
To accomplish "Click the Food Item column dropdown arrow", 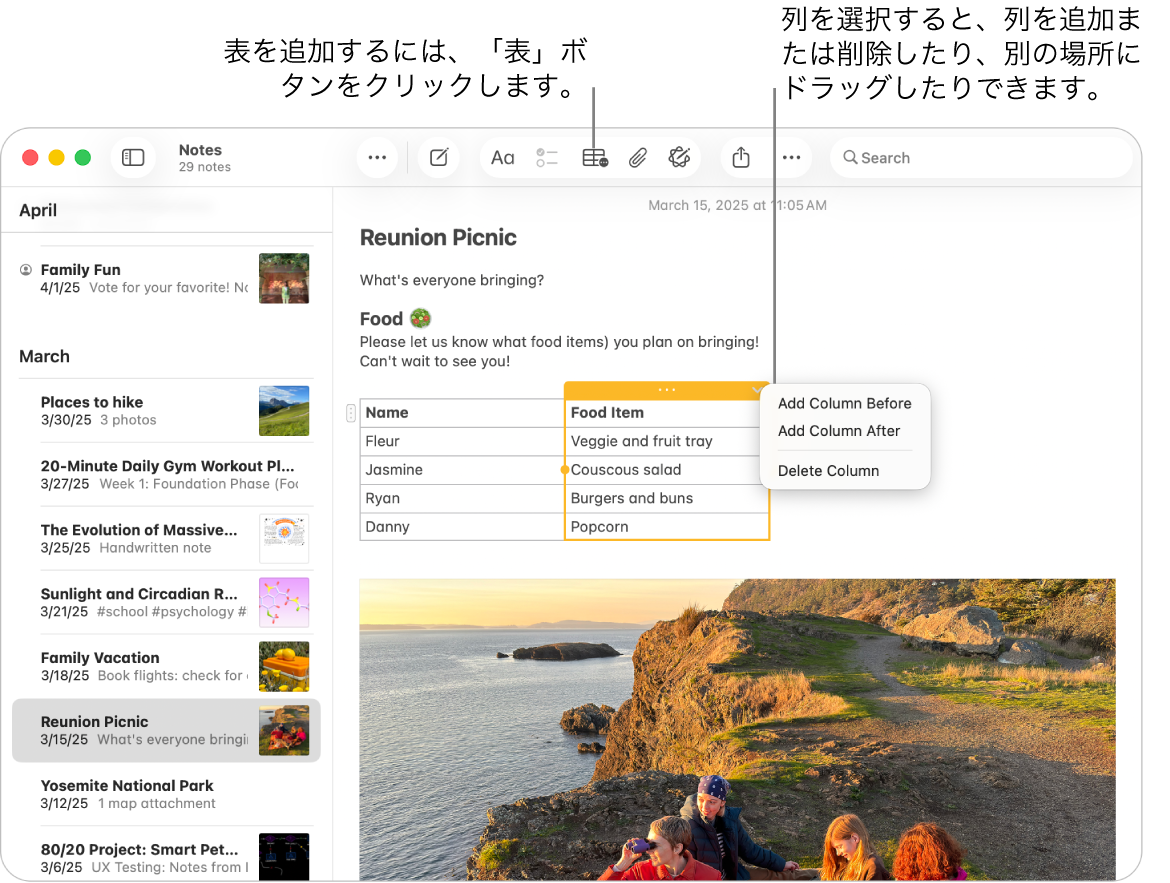I will (x=758, y=390).
